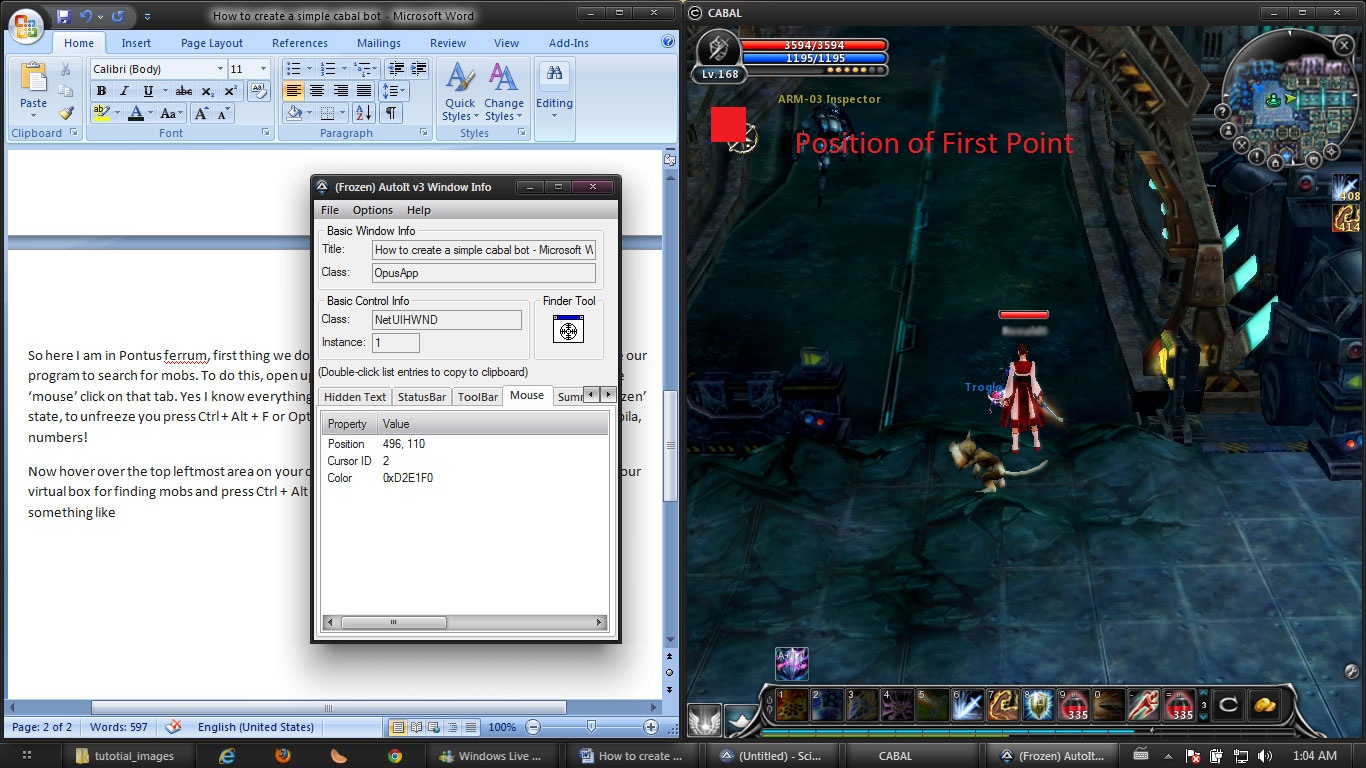Viewport: 1366px width, 768px height.
Task: Undo the last action in Word
Action: pyautogui.click(x=87, y=16)
